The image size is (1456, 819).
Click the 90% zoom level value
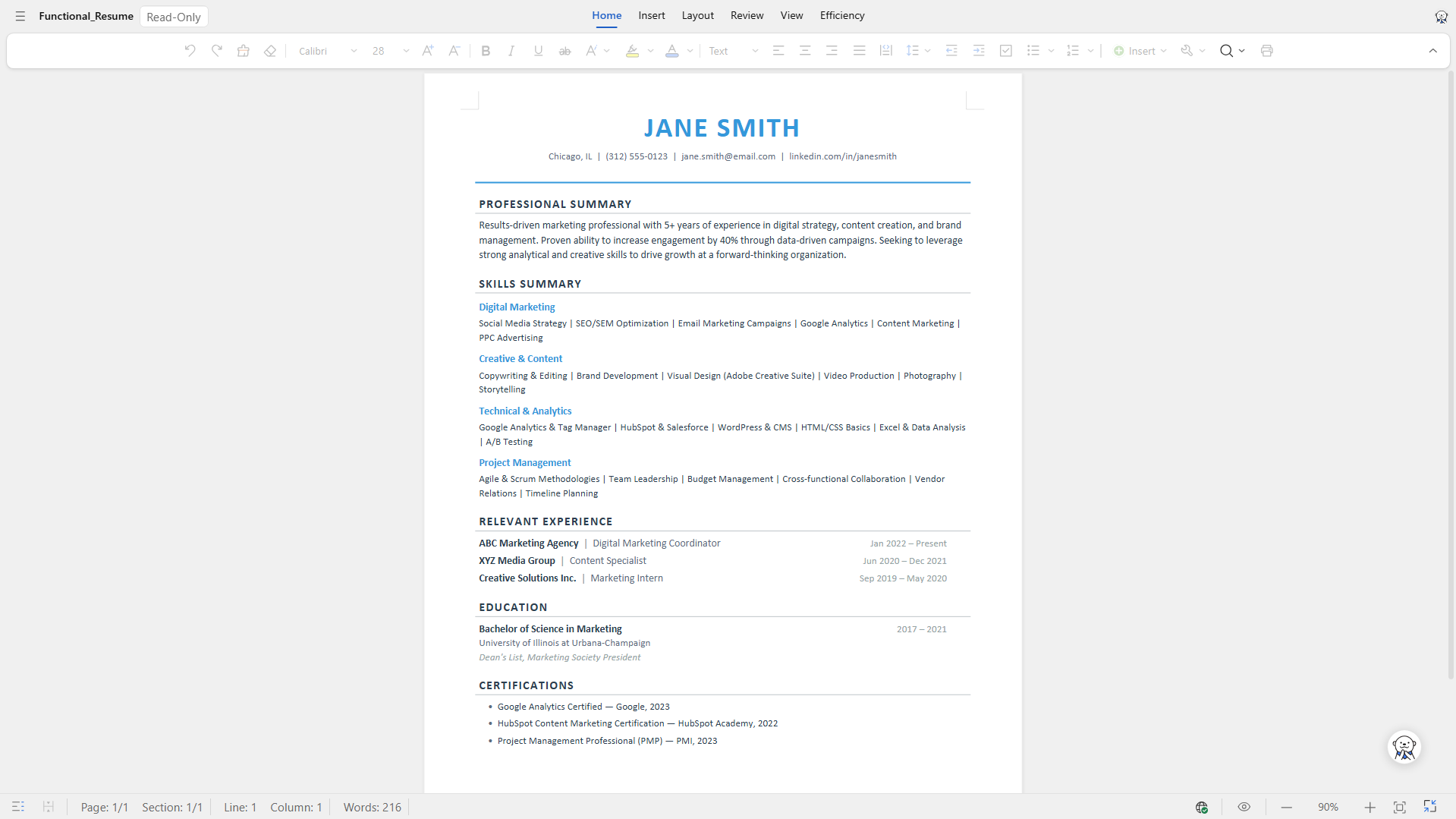(x=1328, y=808)
